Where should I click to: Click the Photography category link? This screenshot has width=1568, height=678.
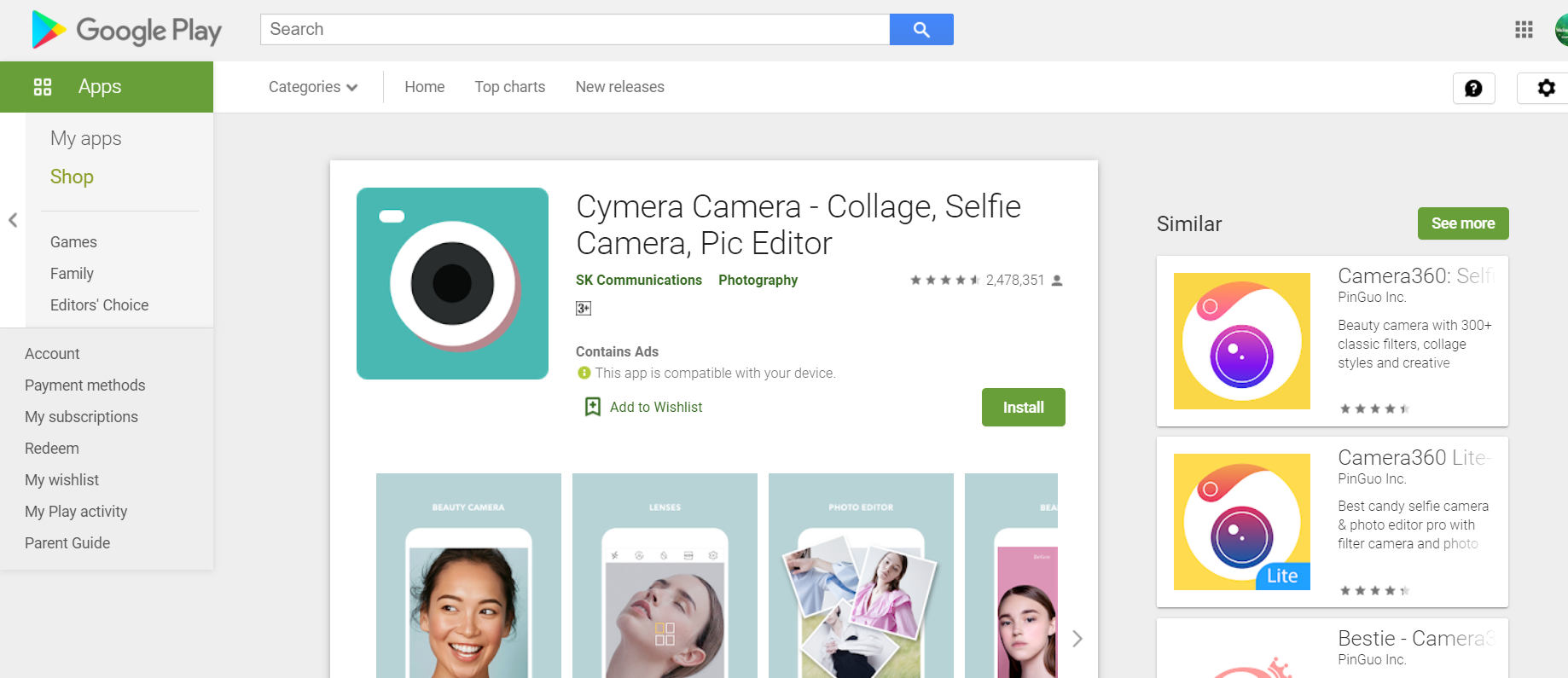pyautogui.click(x=758, y=280)
